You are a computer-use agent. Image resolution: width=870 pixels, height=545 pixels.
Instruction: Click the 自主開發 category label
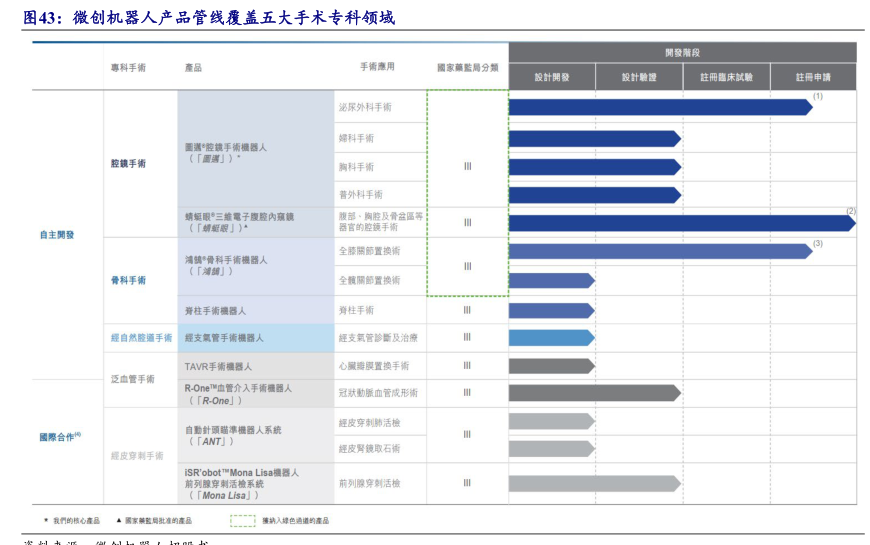click(57, 235)
